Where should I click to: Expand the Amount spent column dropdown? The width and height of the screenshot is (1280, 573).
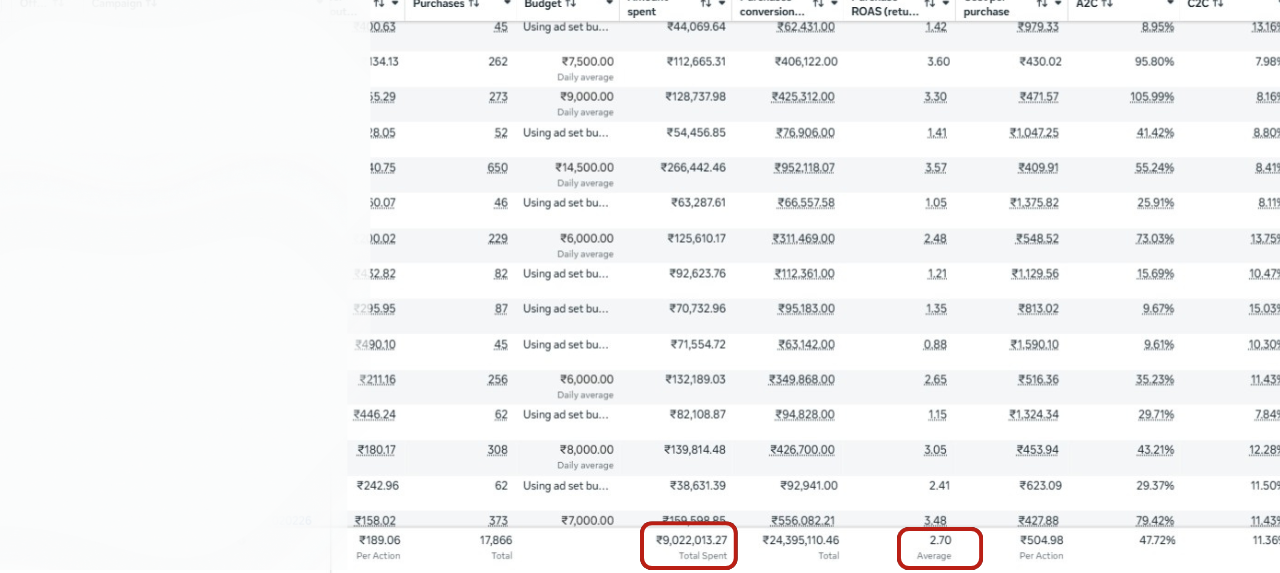723,4
